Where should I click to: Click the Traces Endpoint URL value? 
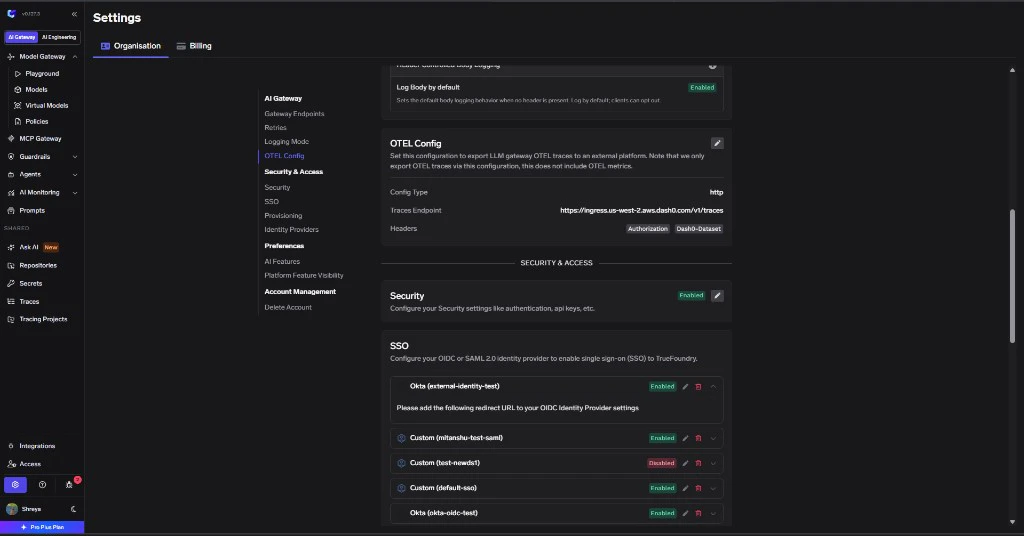point(641,210)
